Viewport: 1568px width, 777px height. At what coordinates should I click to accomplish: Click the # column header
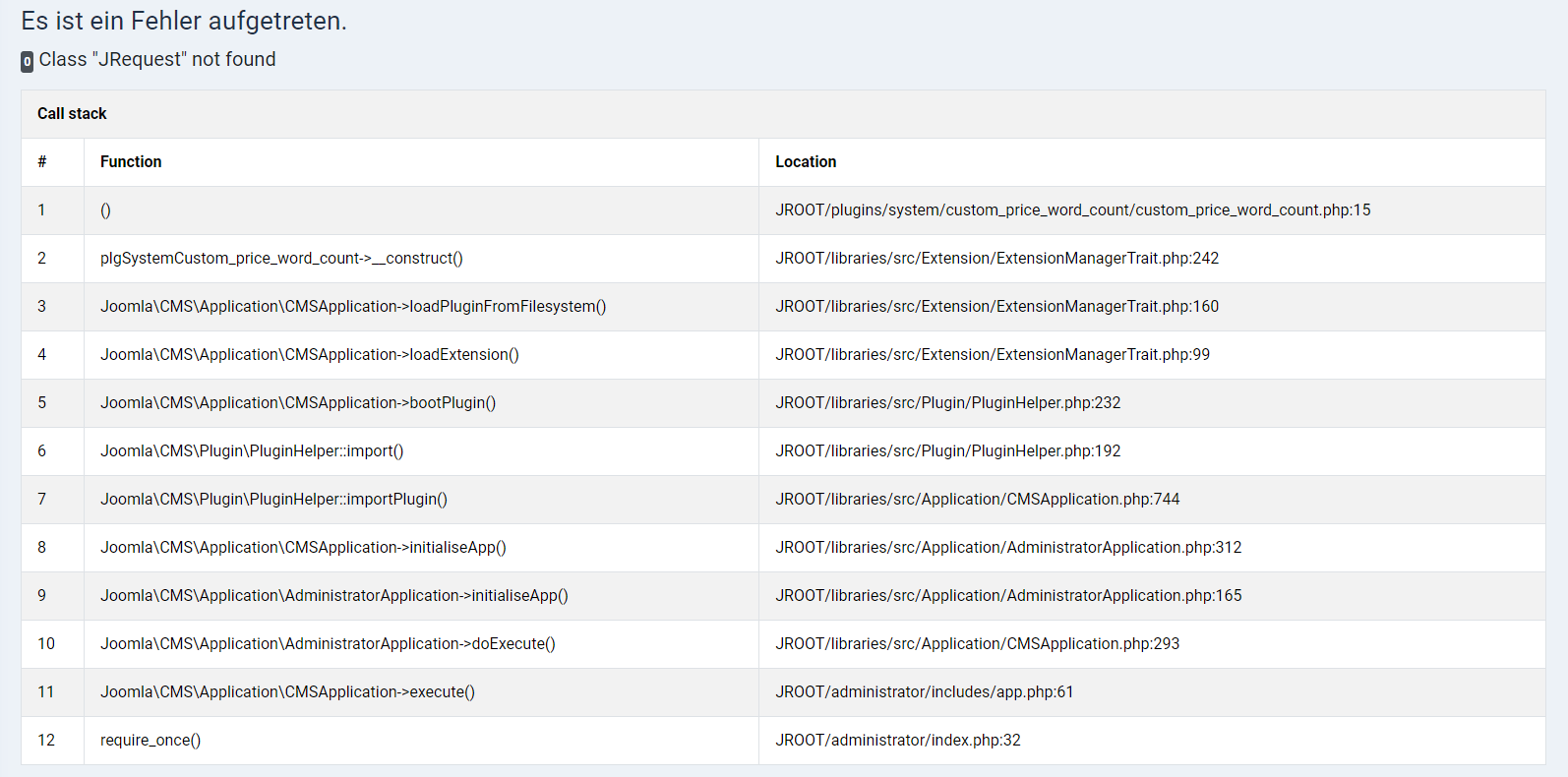pyautogui.click(x=42, y=162)
